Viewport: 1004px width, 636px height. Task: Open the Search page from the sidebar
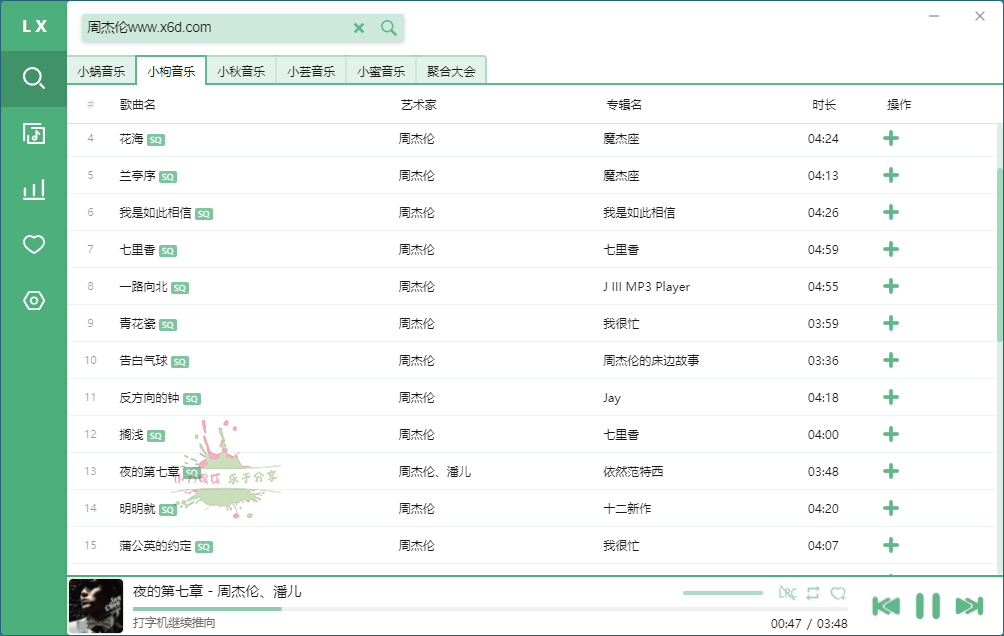point(33,77)
